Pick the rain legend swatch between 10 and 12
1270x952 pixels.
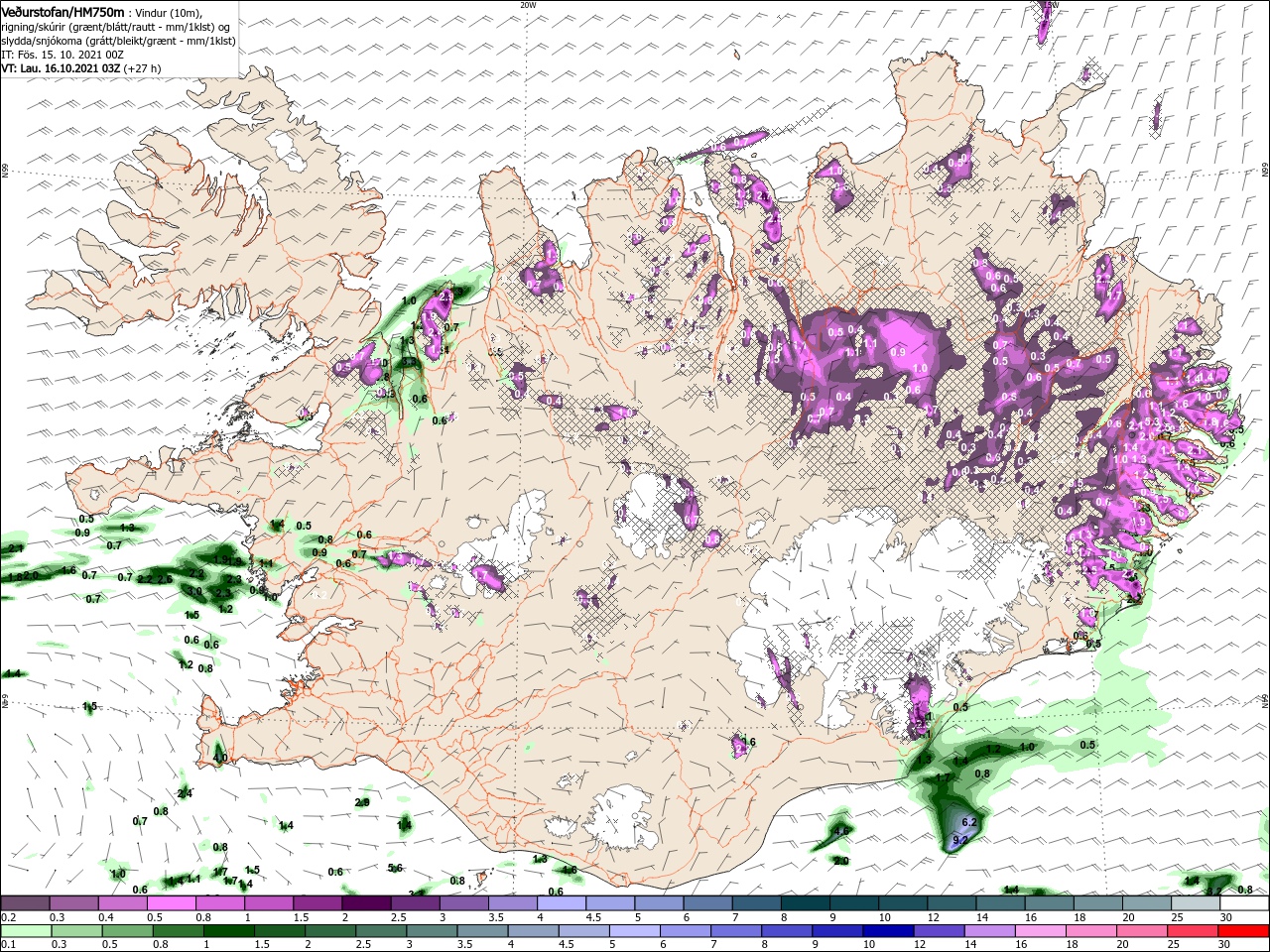889,931
